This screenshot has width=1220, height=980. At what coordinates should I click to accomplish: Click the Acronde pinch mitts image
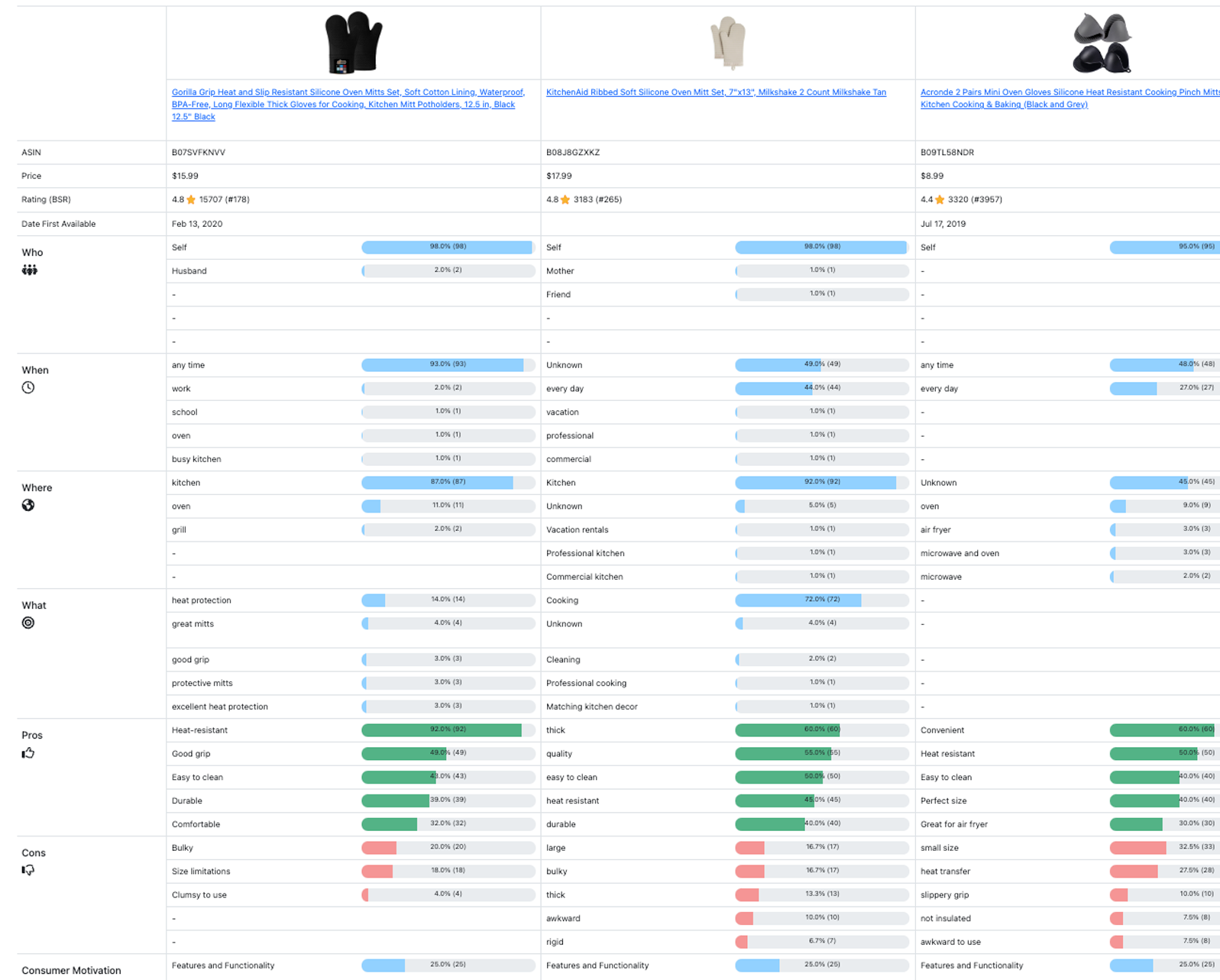pyautogui.click(x=1102, y=43)
